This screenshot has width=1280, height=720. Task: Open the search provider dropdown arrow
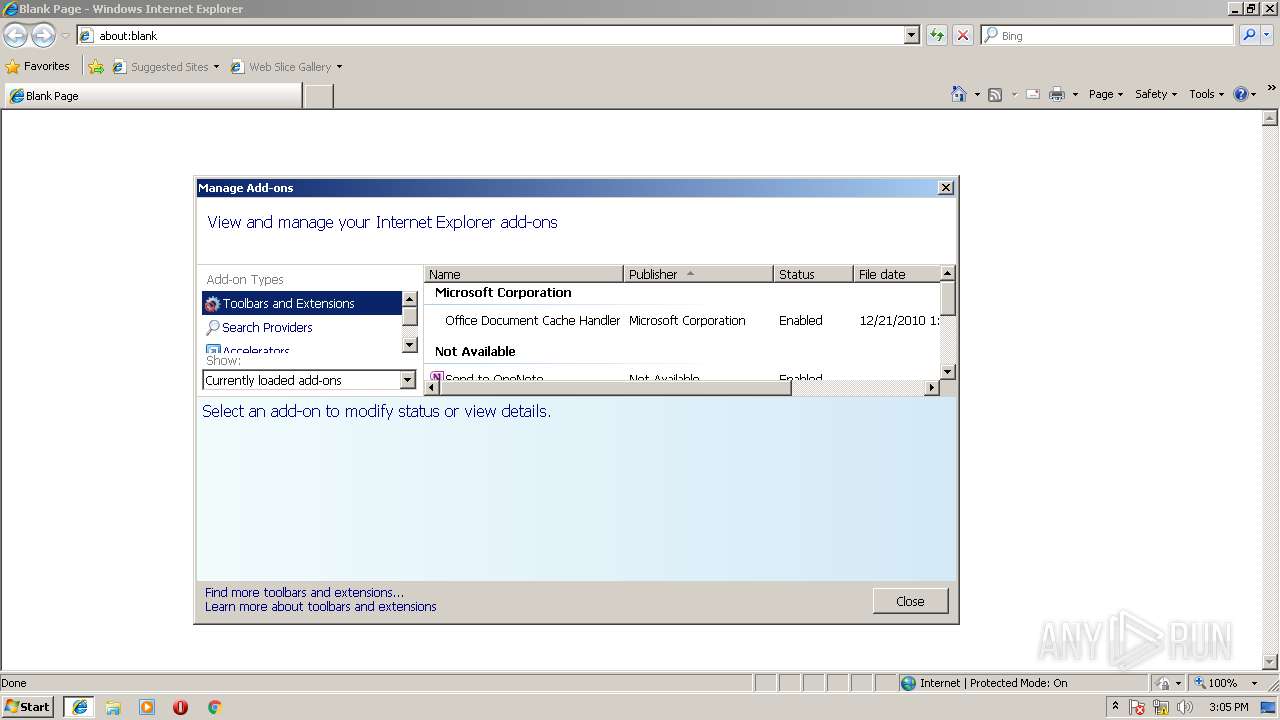tap(1268, 35)
